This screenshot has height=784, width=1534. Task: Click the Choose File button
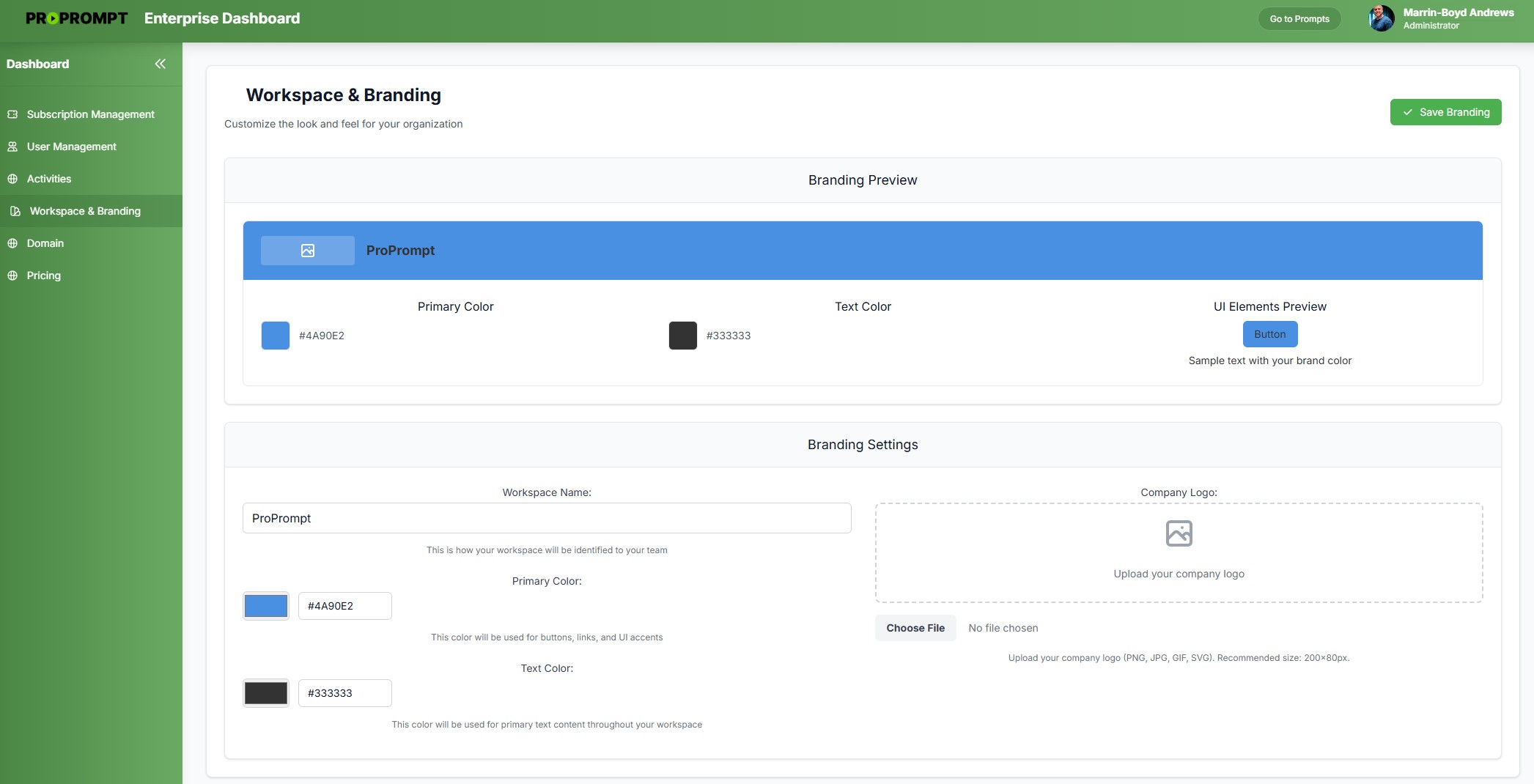click(x=915, y=628)
